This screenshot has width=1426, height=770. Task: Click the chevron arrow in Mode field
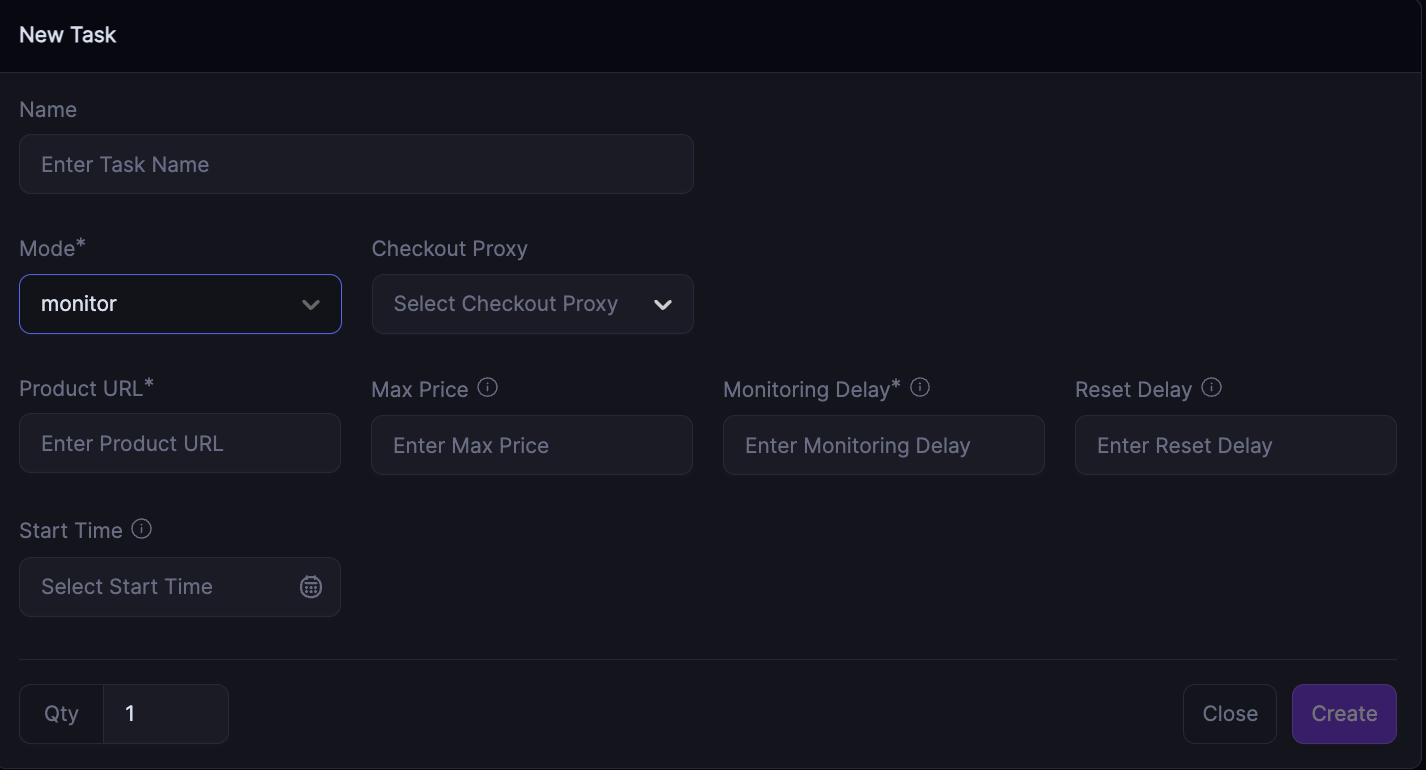coord(311,305)
